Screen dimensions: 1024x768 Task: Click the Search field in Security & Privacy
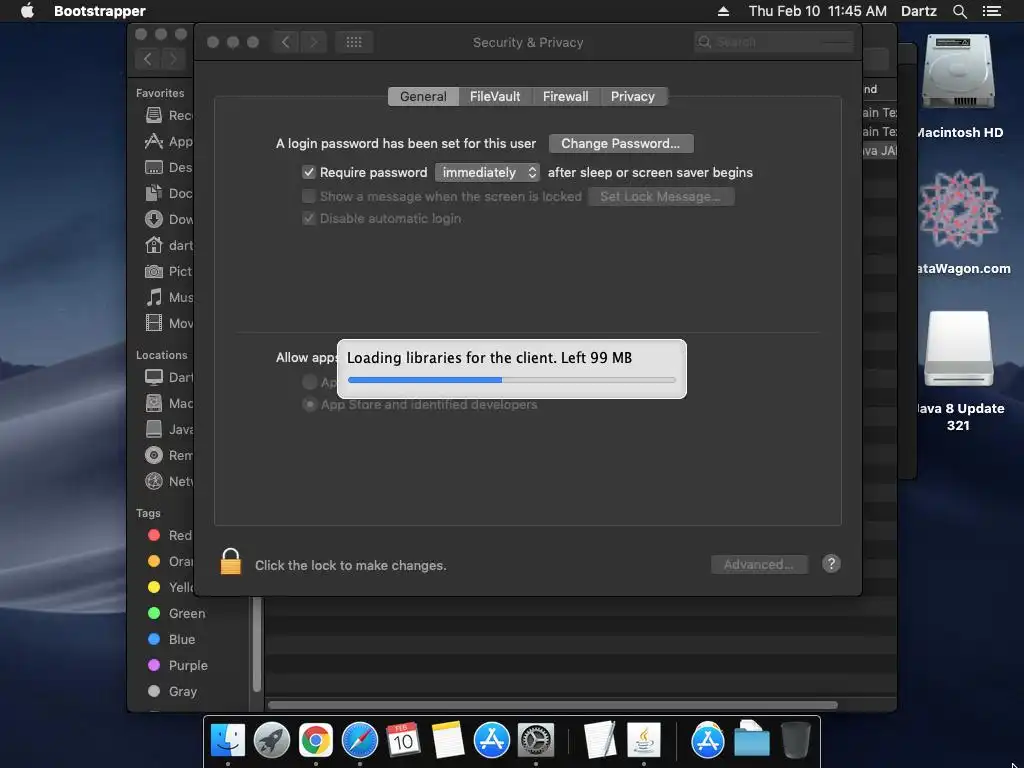pos(774,42)
